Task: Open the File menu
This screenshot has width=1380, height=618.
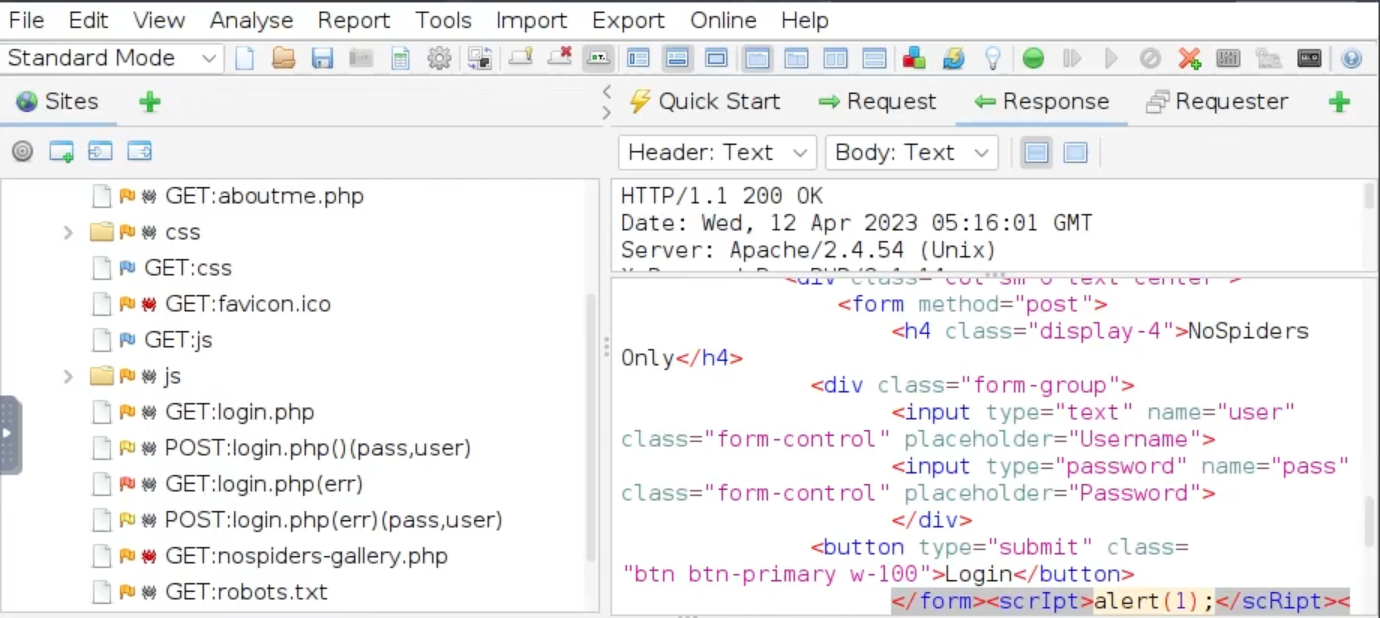Action: pos(26,20)
